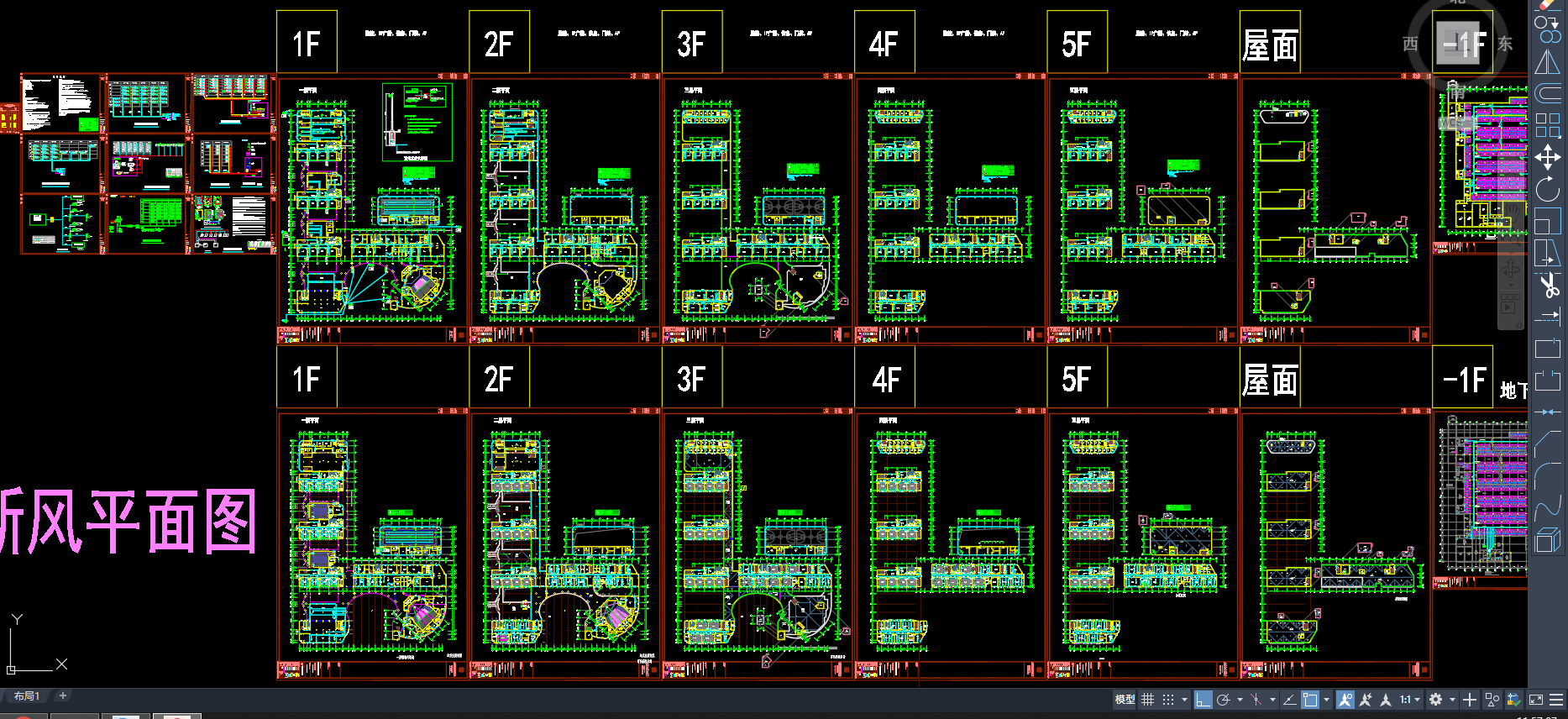Select the Chamfer tool
The height and width of the screenshot is (719, 1568).
(1548, 443)
